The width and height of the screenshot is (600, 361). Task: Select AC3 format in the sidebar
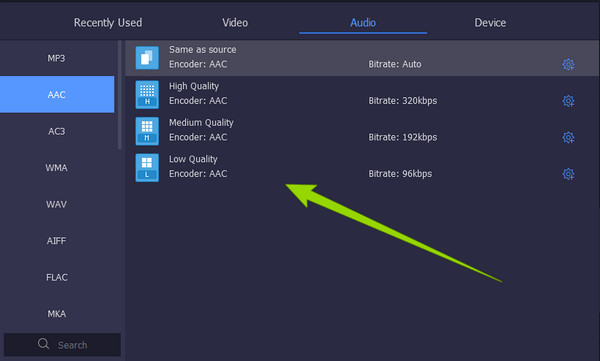(57, 131)
